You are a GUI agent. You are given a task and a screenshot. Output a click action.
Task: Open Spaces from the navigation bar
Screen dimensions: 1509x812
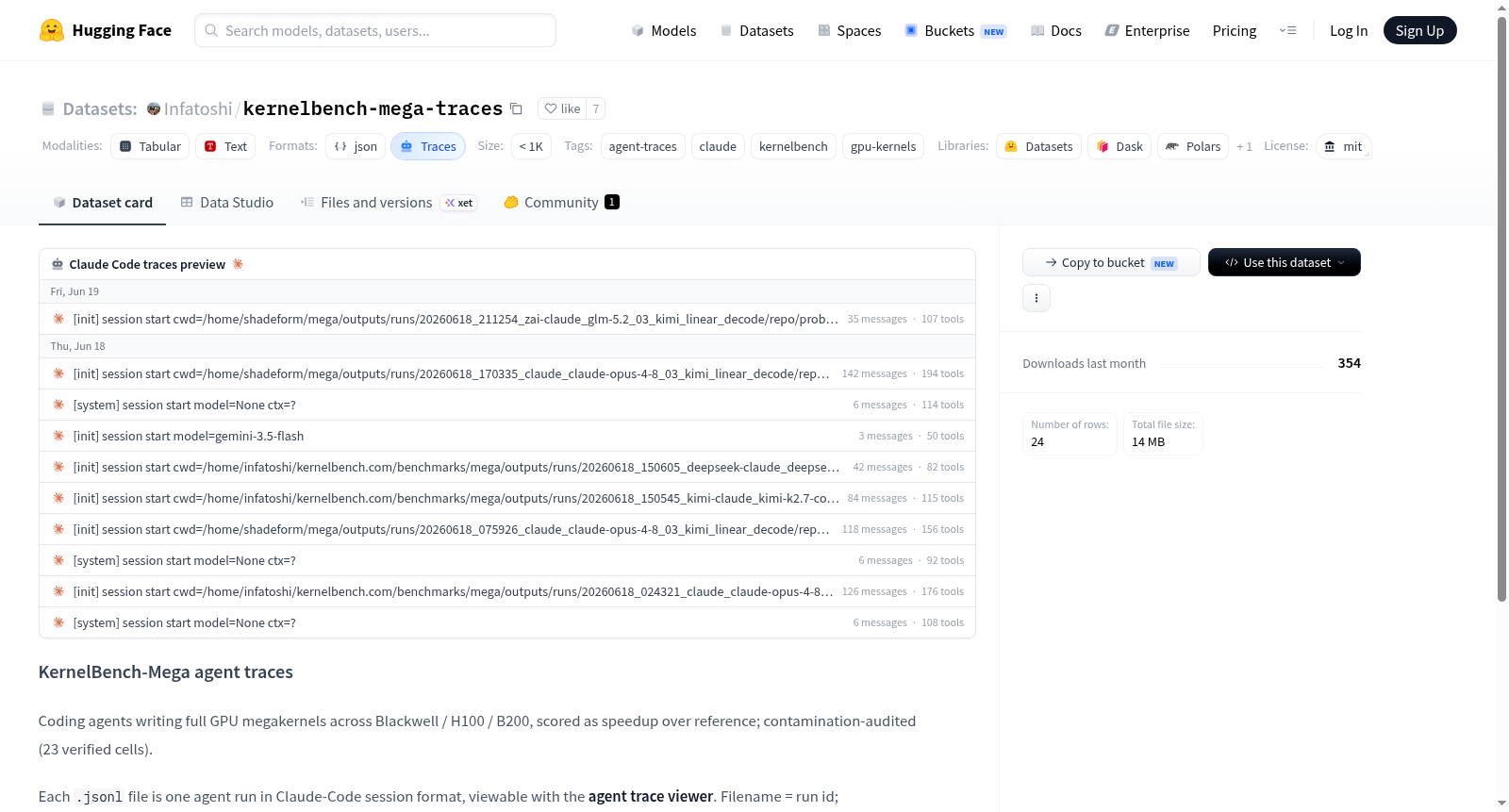pyautogui.click(x=850, y=30)
